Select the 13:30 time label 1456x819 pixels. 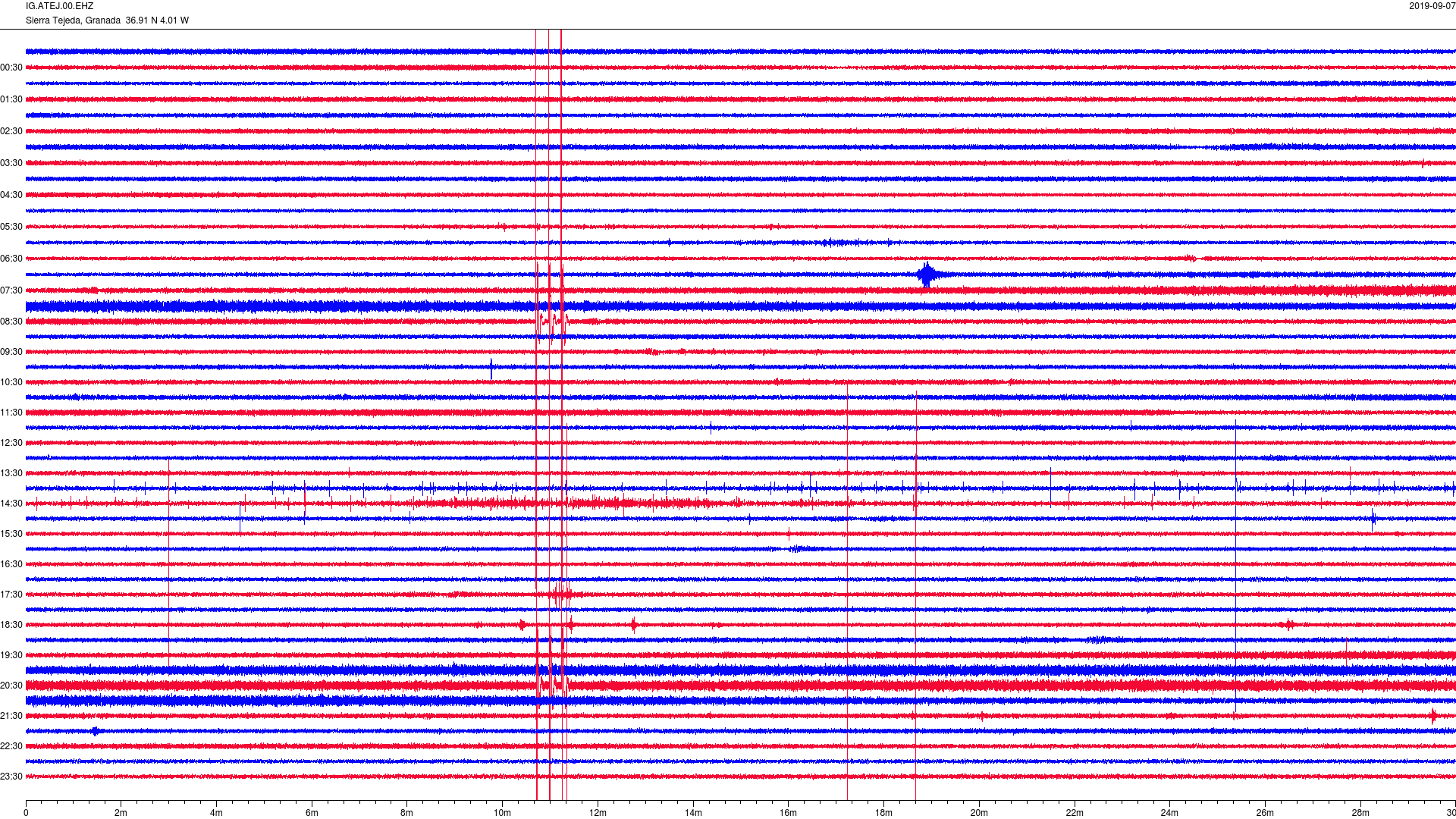[x=11, y=473]
